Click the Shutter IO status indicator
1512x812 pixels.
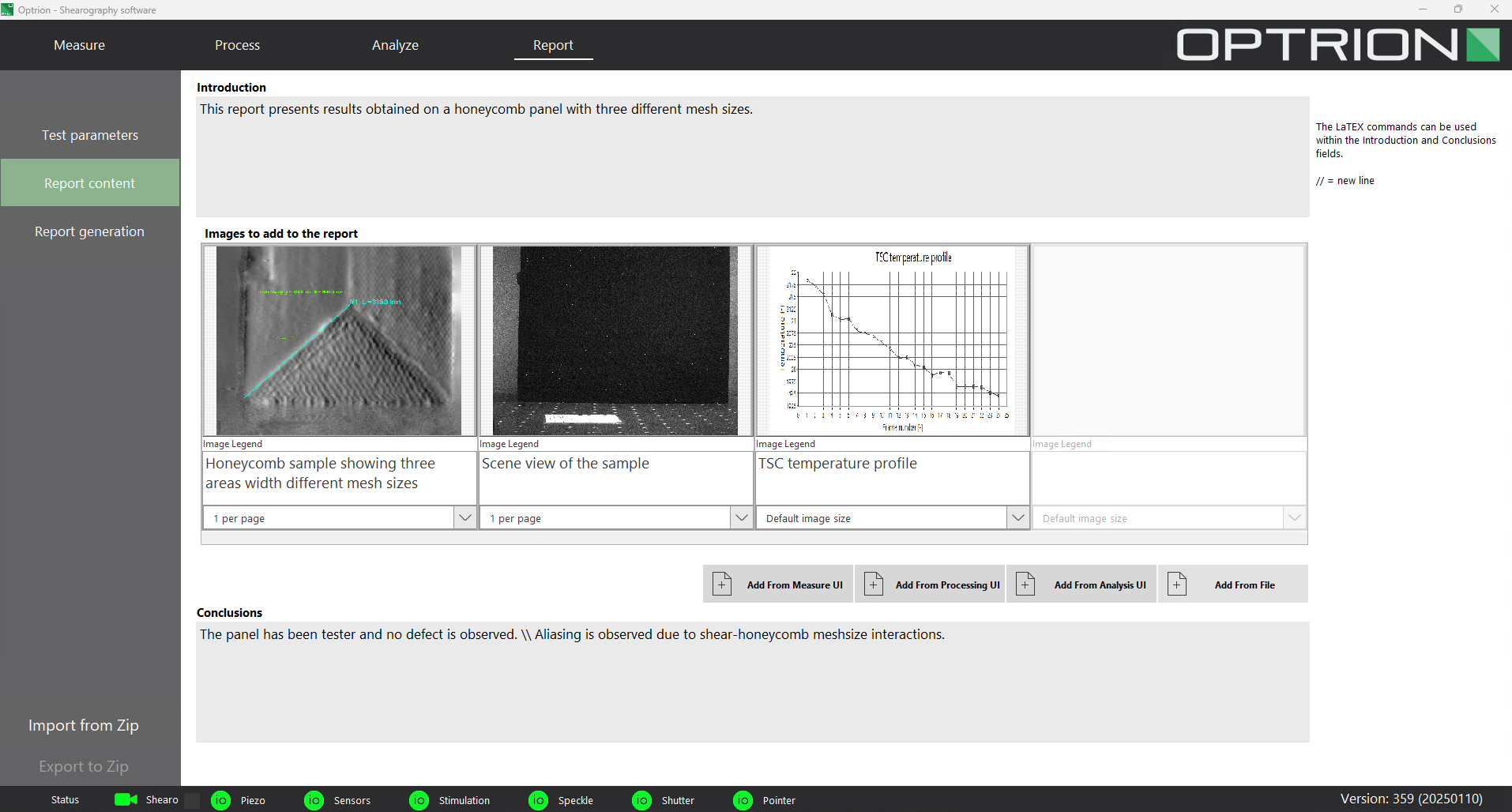(x=642, y=800)
